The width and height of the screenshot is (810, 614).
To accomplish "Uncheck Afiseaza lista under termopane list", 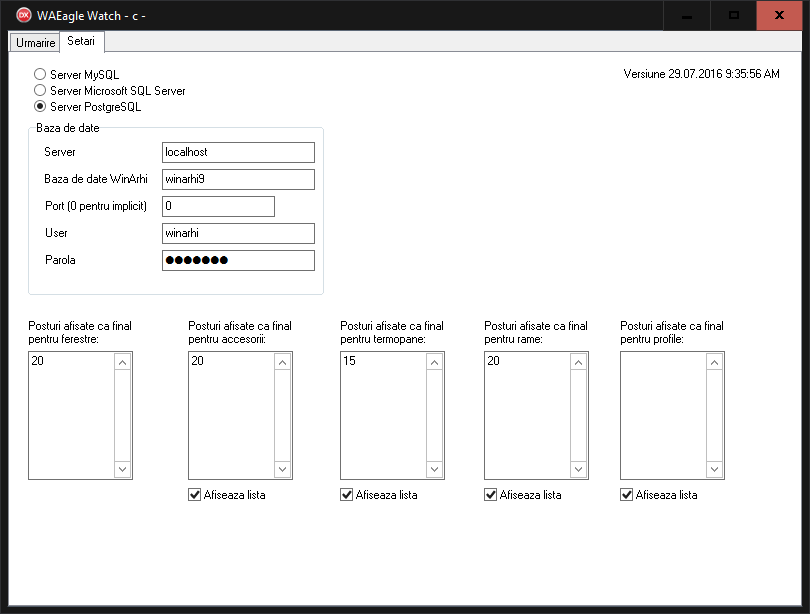I will (x=347, y=495).
